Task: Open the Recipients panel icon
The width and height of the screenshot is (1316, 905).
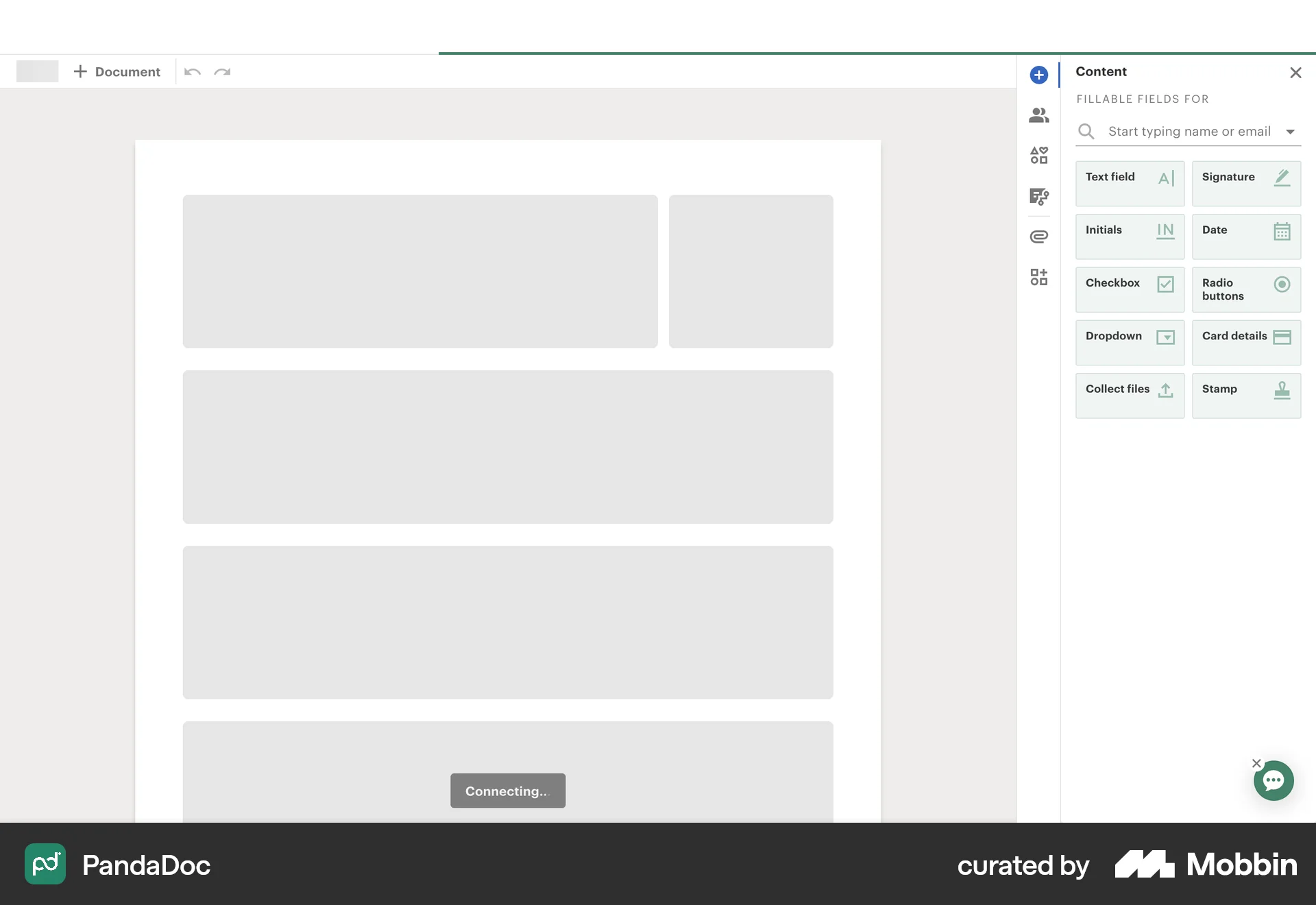Action: (x=1038, y=115)
